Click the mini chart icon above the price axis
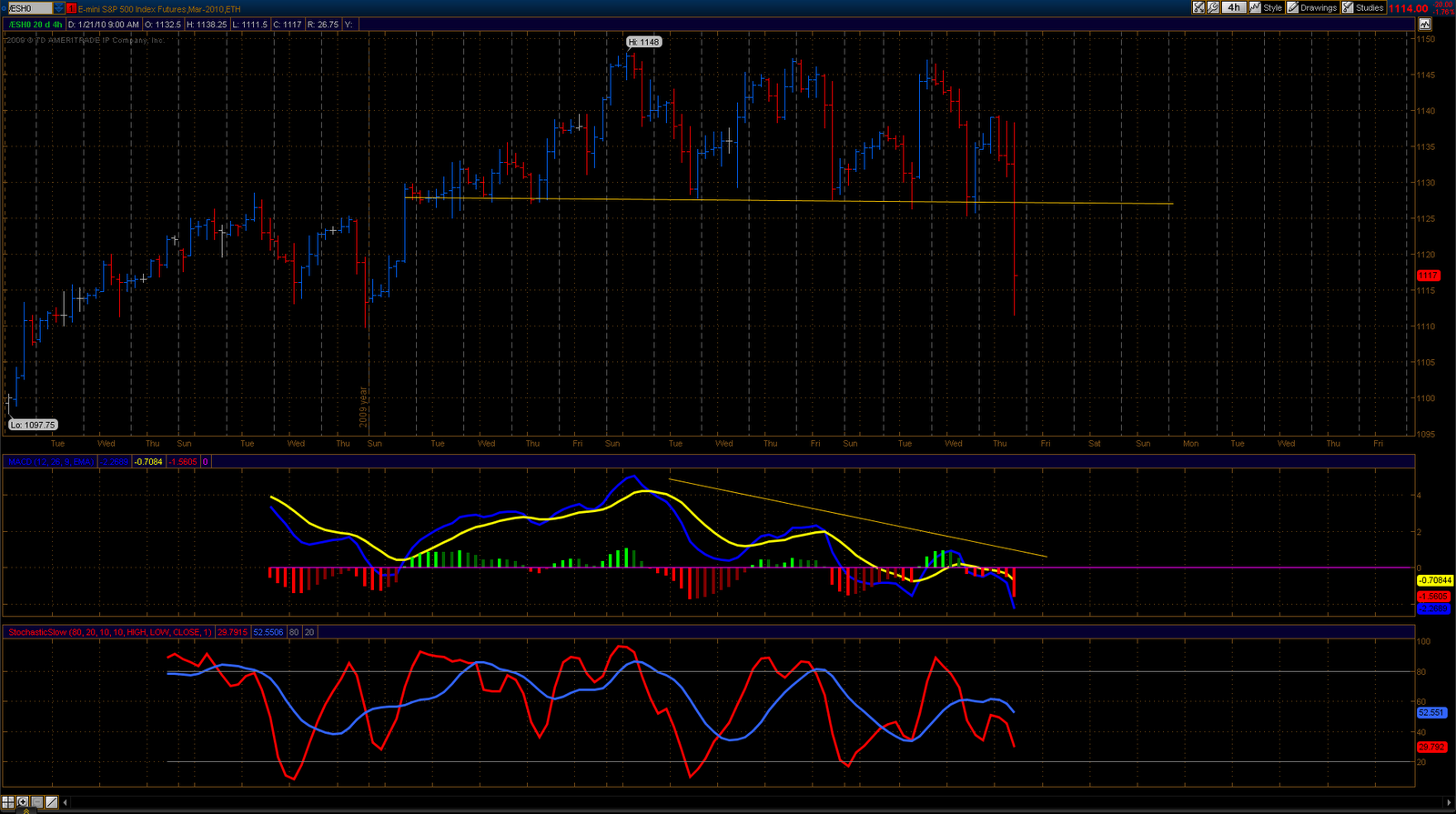Viewport: 1456px width, 814px height. [x=1424, y=25]
